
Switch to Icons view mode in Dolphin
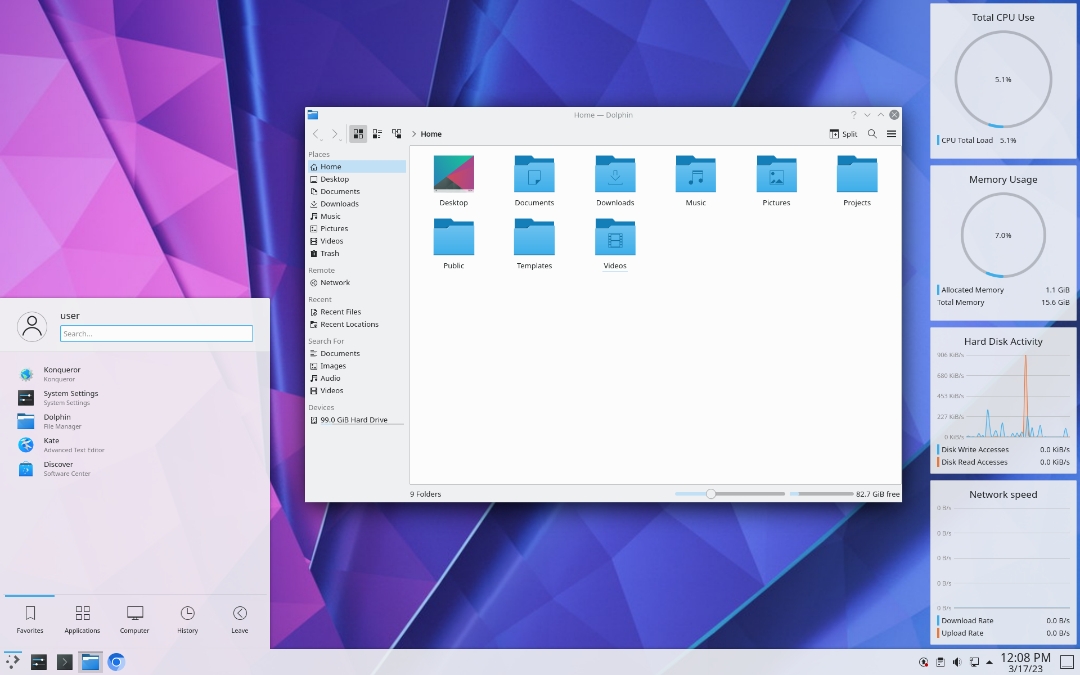point(358,134)
